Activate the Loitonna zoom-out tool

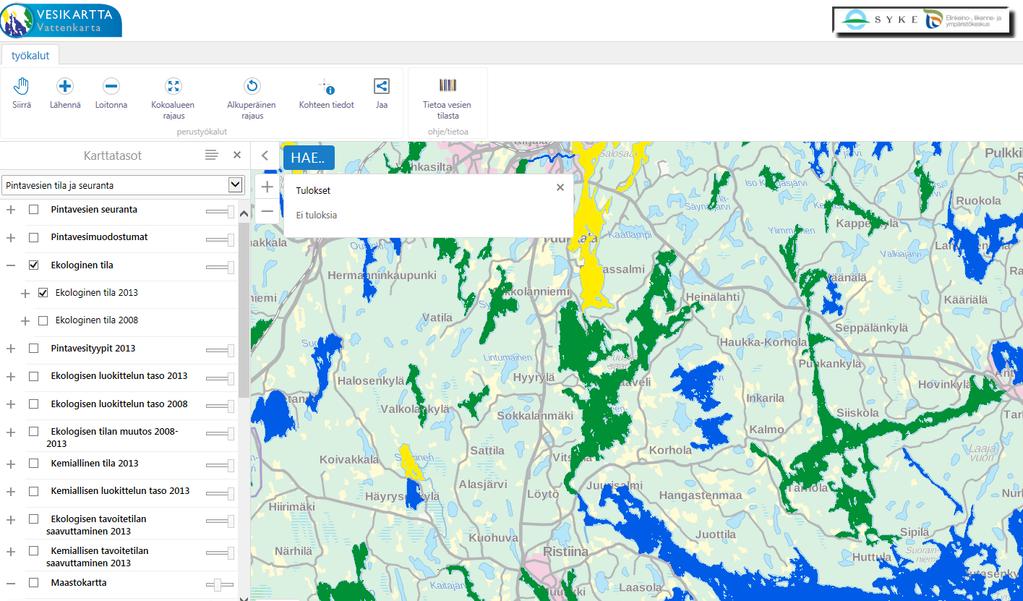tap(111, 86)
